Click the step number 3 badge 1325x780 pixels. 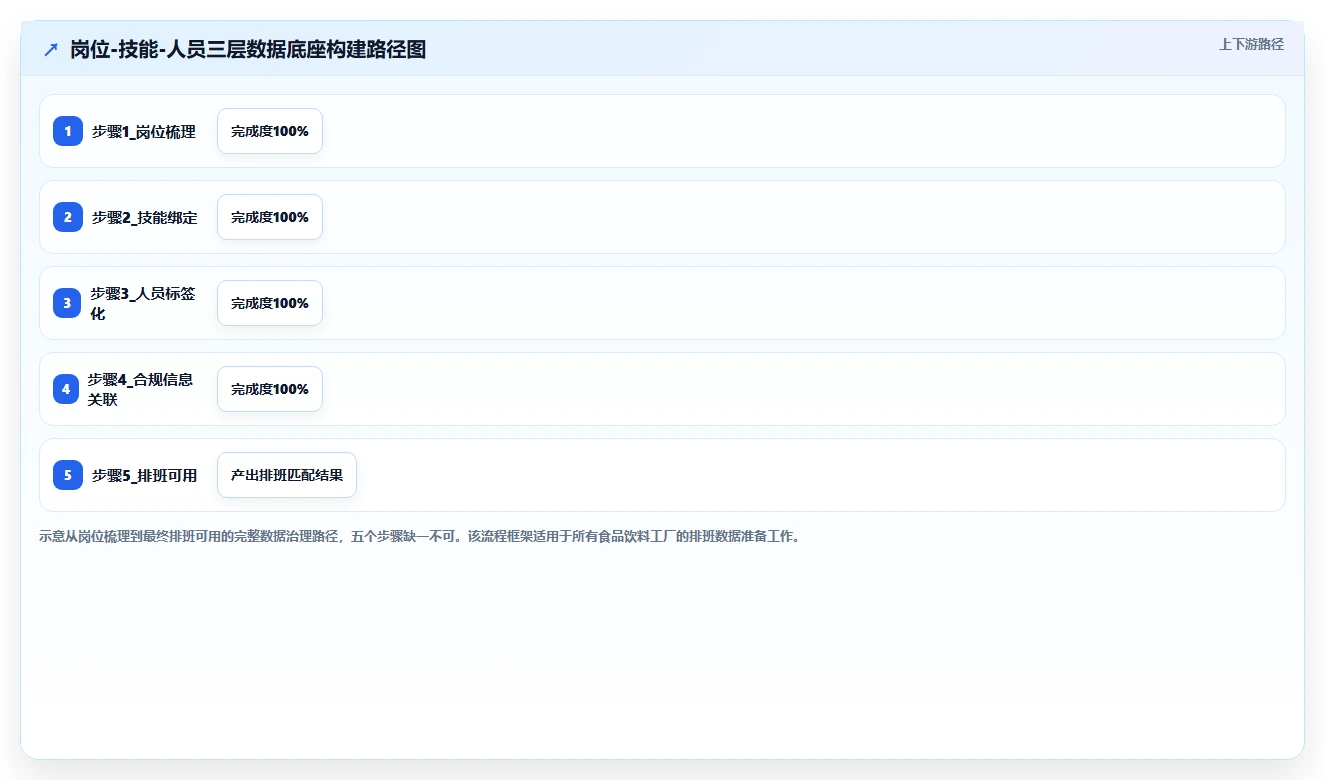pos(68,303)
